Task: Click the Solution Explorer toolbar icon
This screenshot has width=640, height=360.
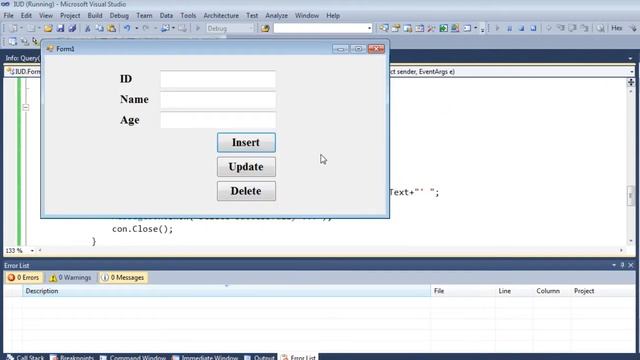Action: (384, 28)
